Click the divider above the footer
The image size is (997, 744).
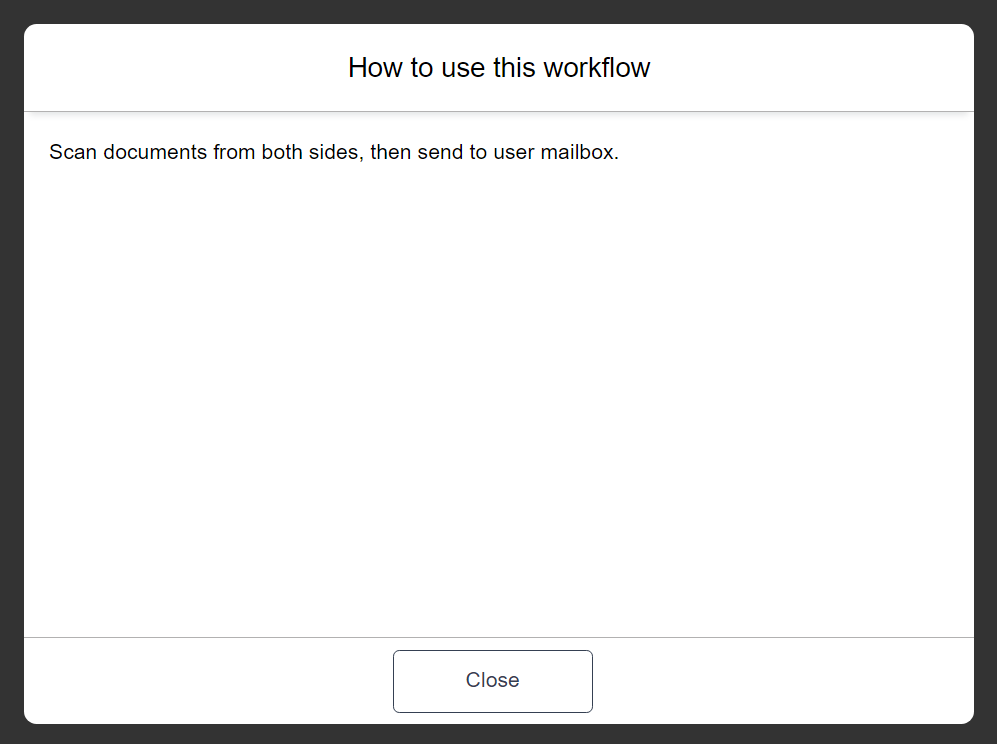pos(498,634)
